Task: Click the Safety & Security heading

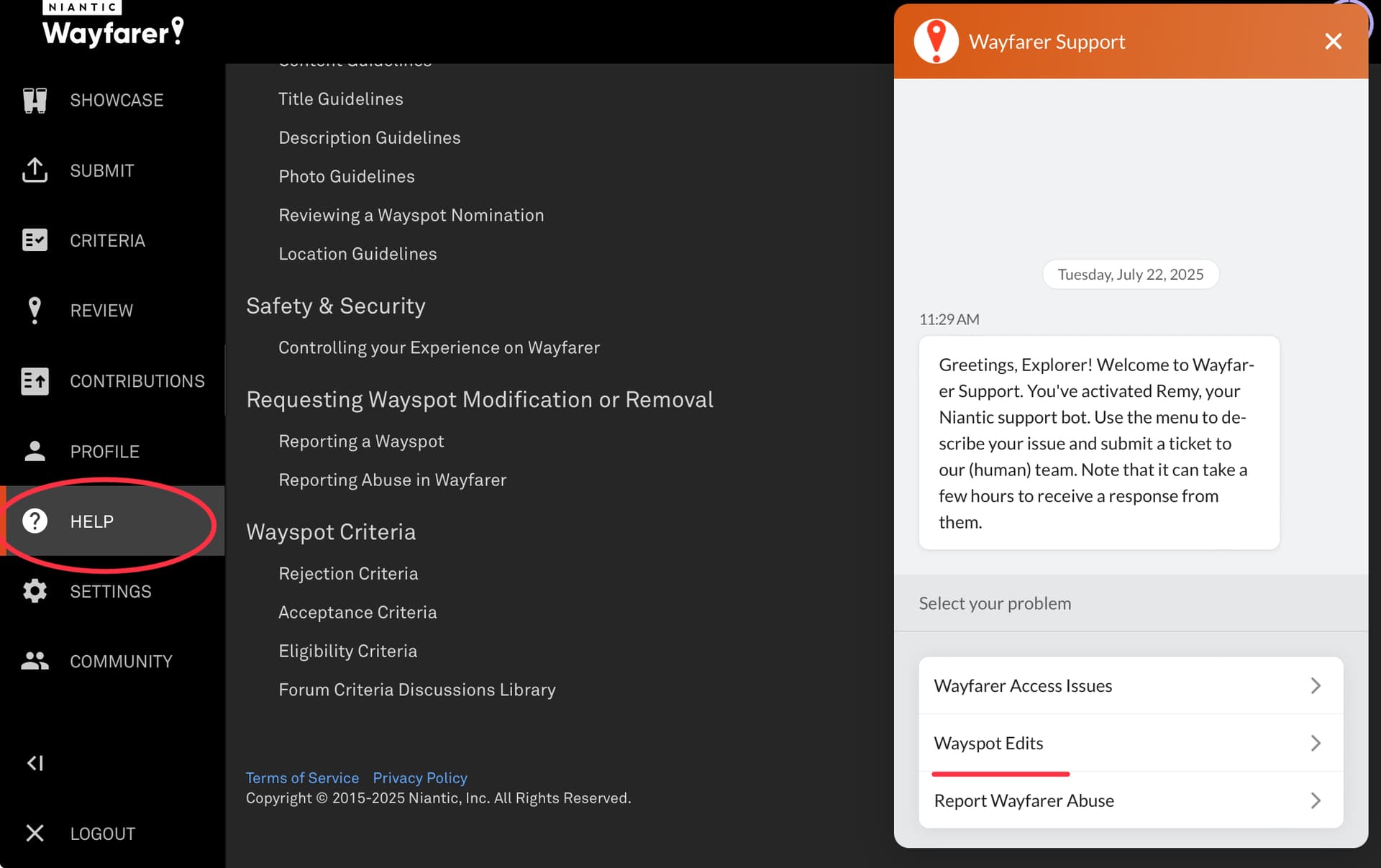Action: pos(336,306)
